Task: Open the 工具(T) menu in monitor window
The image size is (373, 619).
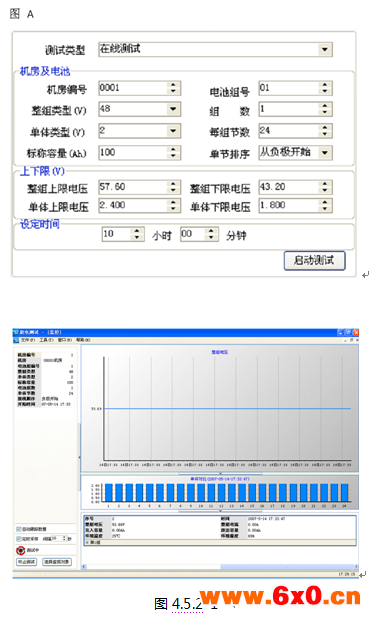Action: tap(46, 340)
